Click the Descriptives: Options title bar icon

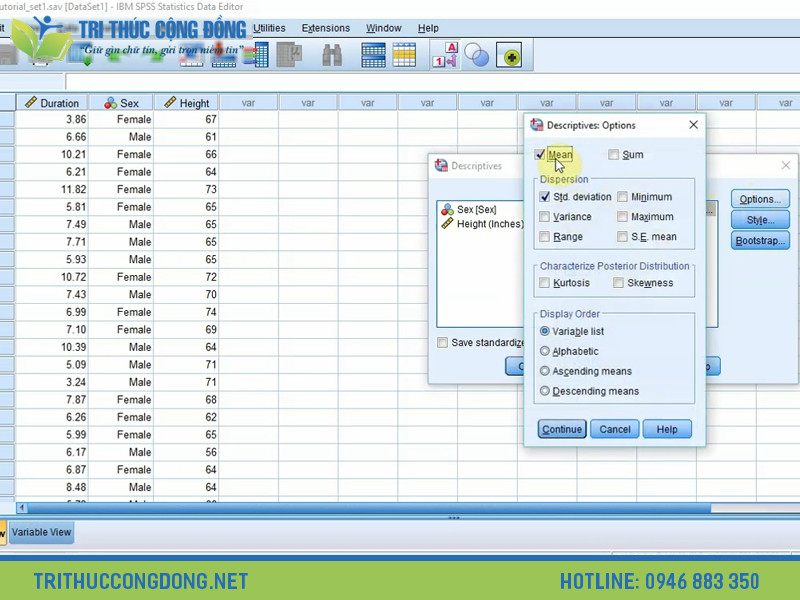pos(536,125)
